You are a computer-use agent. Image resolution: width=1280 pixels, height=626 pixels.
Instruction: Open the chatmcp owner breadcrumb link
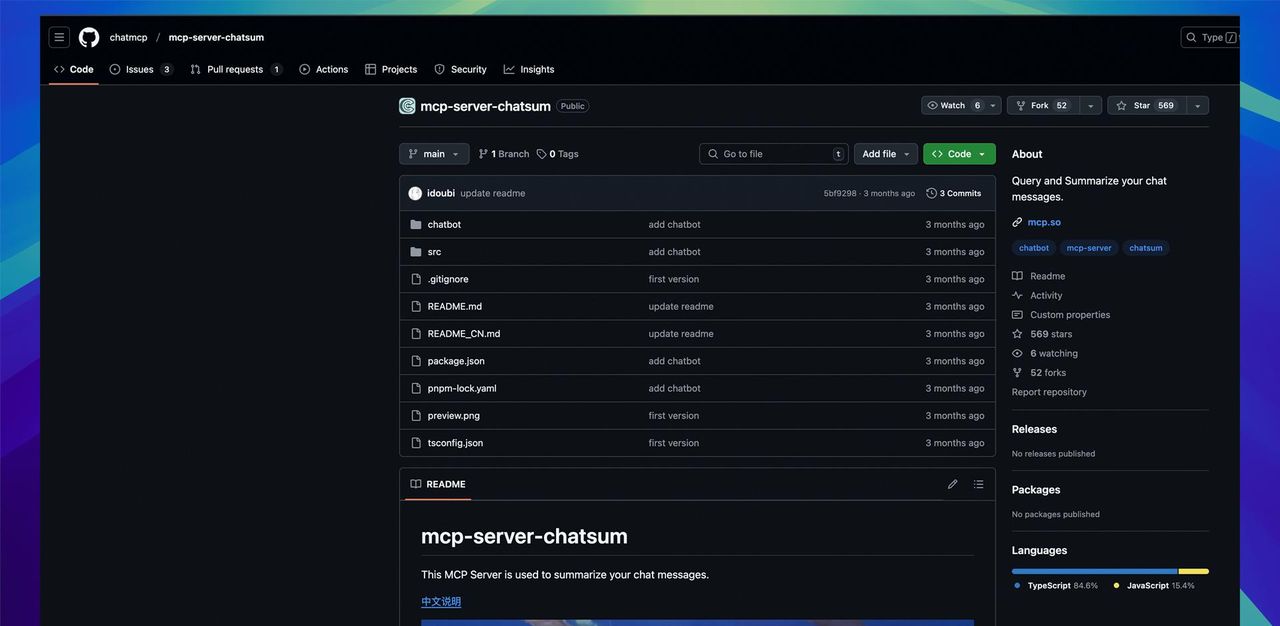pyautogui.click(x=128, y=38)
